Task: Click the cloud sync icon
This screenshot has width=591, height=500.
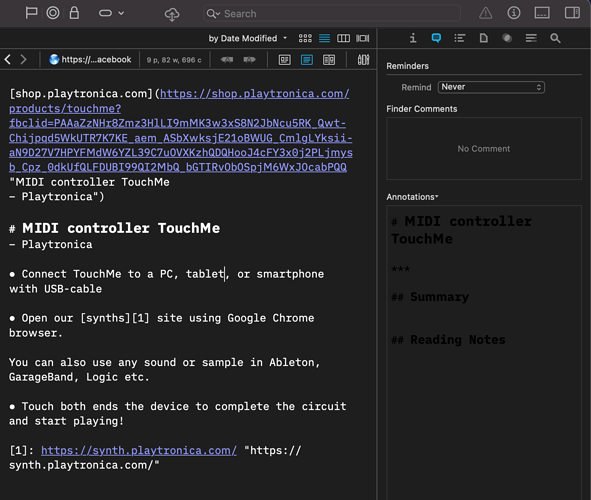Action: 172,14
